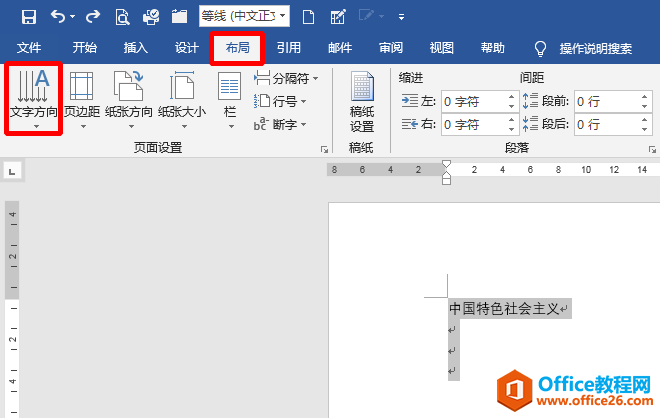Customize Quick Access Toolbar dropdown arrow

pyautogui.click(x=401, y=17)
